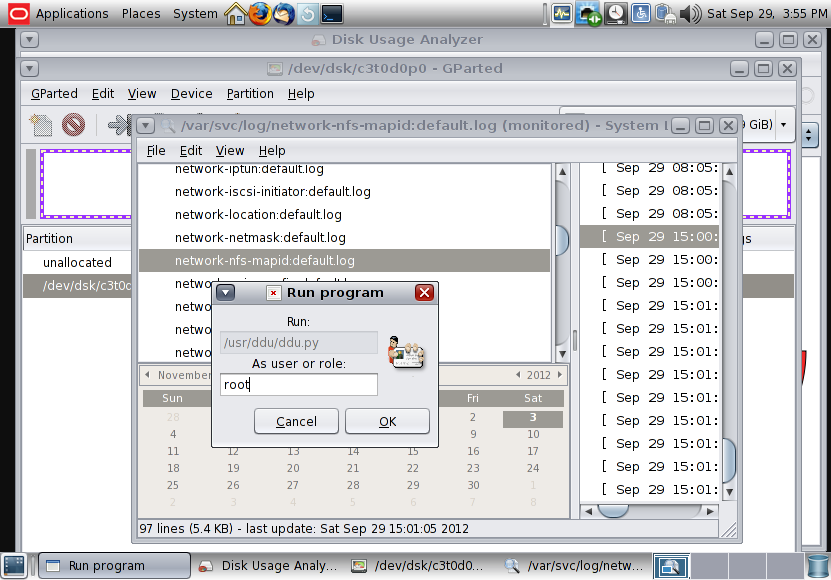
Task: Open the log viewer View menu
Action: 229,151
